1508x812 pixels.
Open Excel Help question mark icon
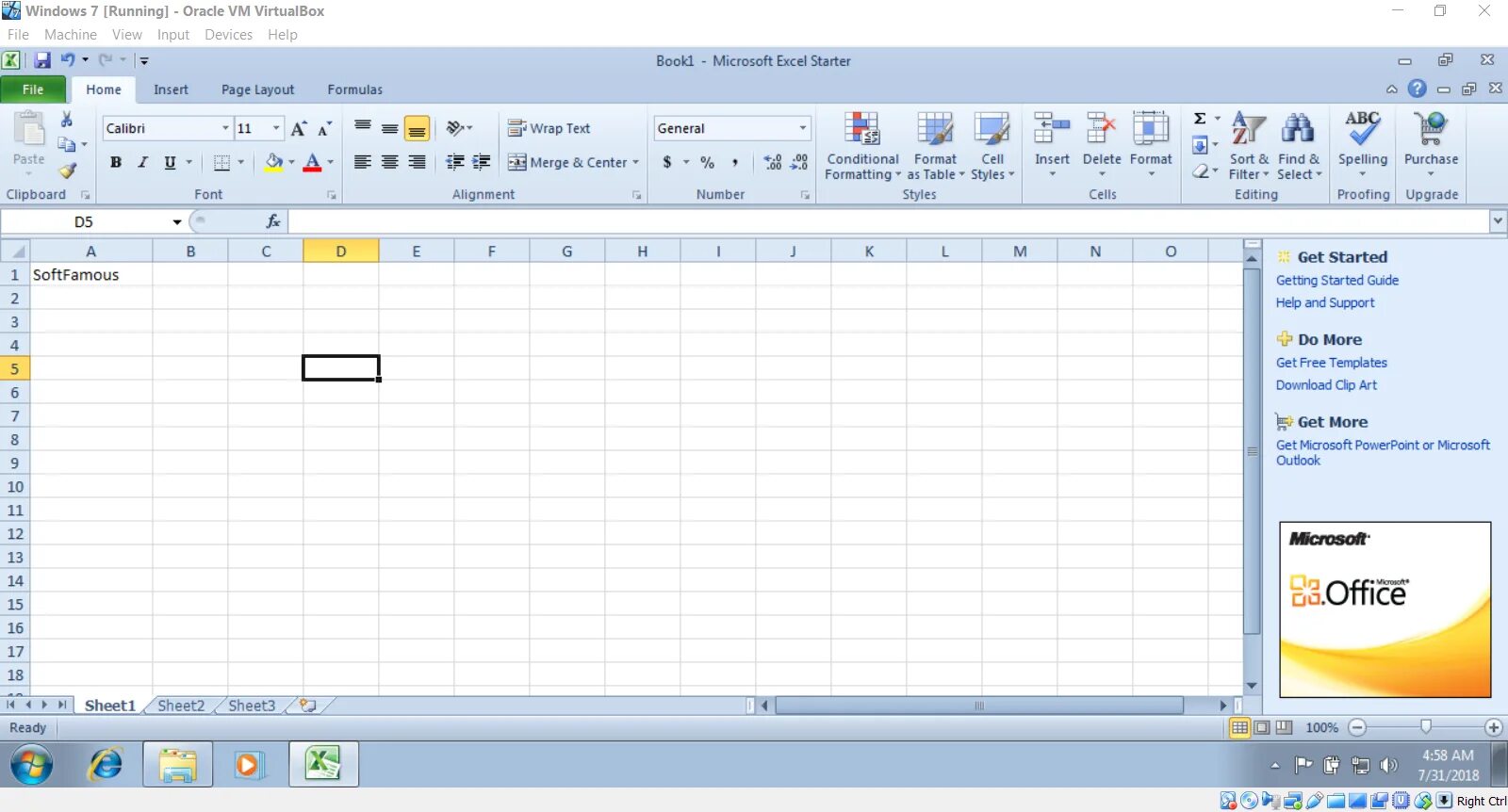click(1417, 89)
